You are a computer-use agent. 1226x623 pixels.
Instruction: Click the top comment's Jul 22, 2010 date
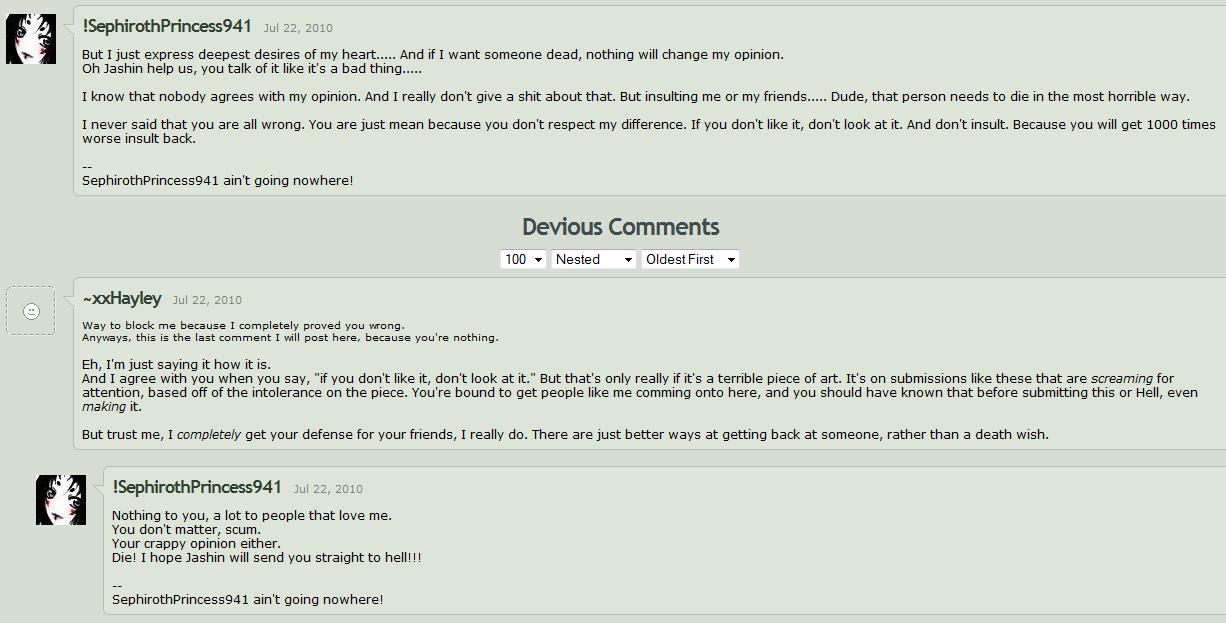(x=298, y=28)
